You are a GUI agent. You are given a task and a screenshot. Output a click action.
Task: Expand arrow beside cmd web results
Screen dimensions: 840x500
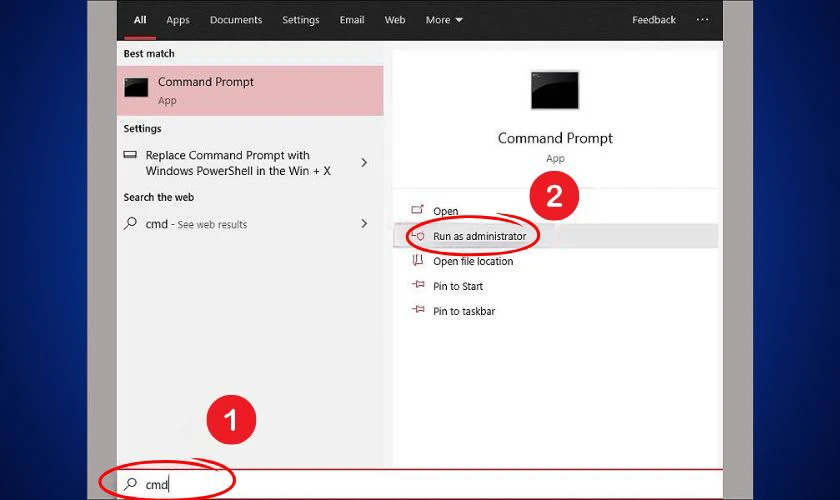pyautogui.click(x=364, y=223)
